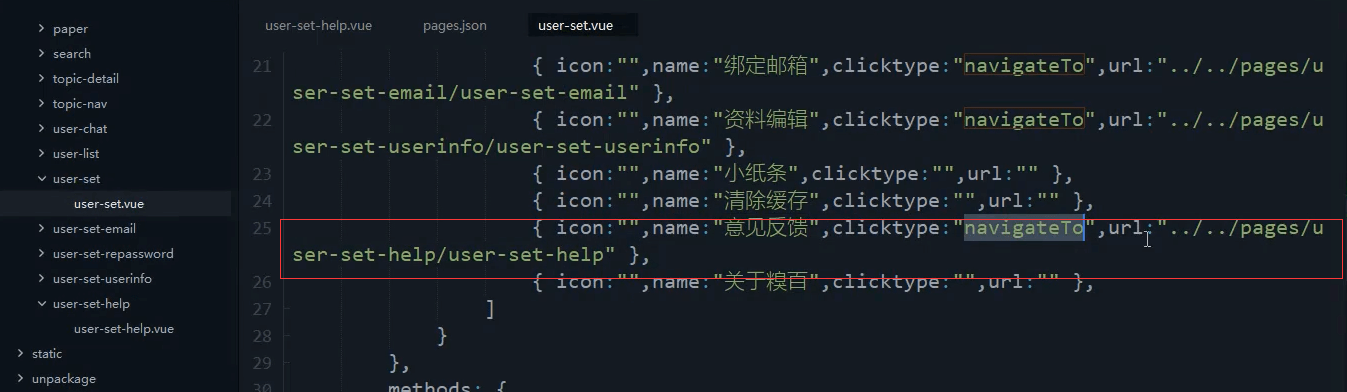This screenshot has width=1347, height=392.
Task: Open the search folder in tree
Action: 72,54
